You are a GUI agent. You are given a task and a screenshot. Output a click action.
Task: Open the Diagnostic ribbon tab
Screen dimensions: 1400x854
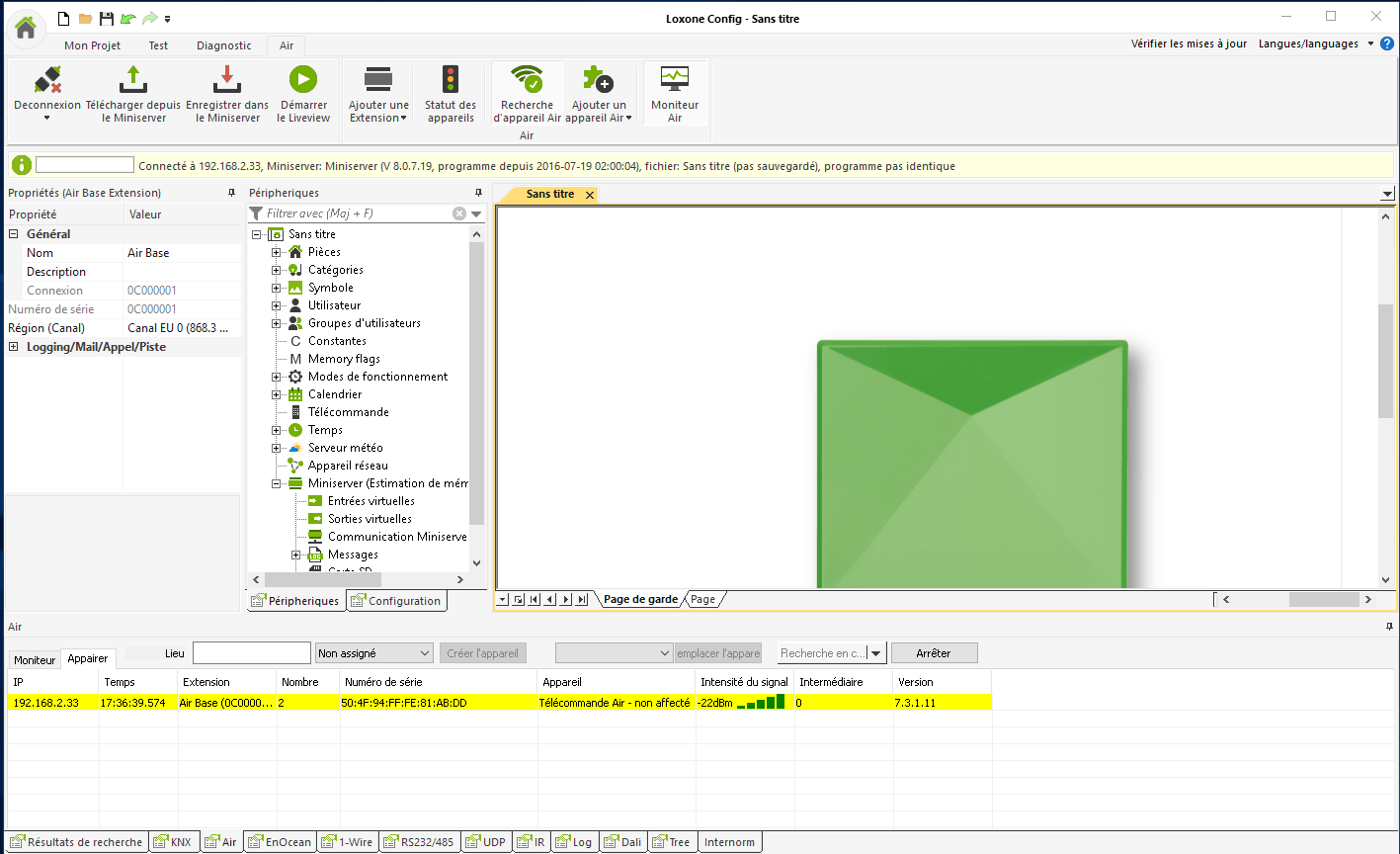click(x=224, y=45)
